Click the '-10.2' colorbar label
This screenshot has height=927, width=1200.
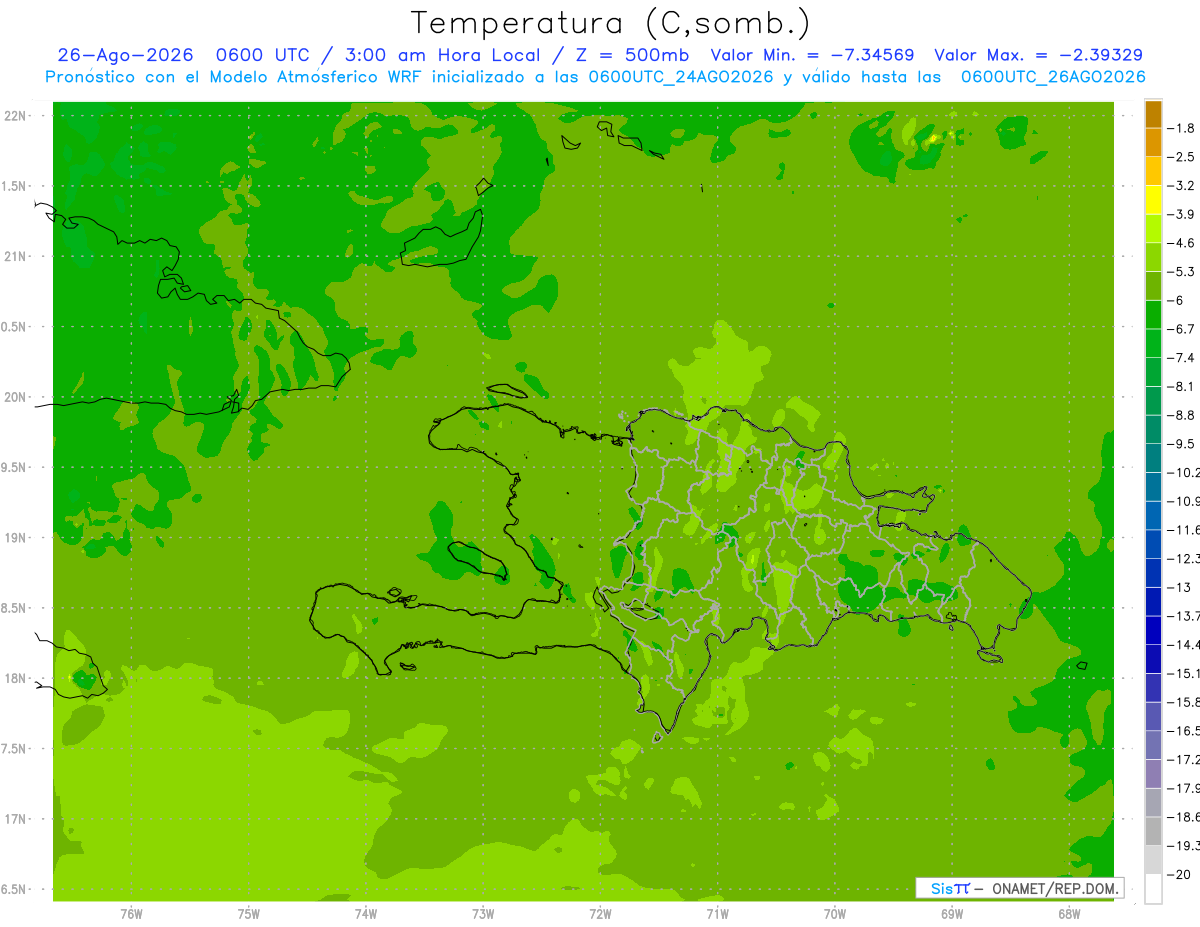(1183, 473)
